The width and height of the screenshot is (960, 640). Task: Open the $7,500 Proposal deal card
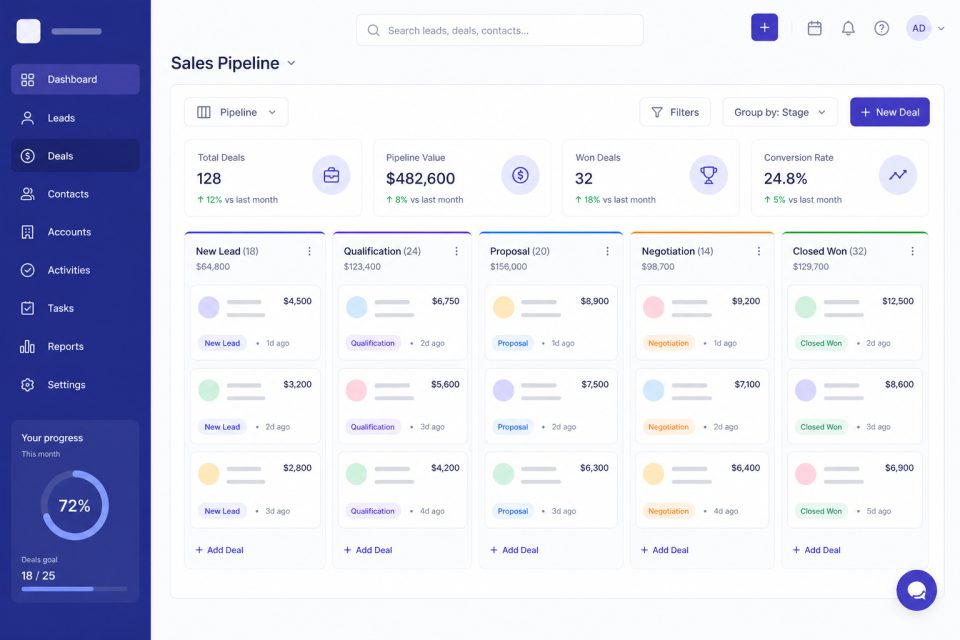click(x=551, y=406)
